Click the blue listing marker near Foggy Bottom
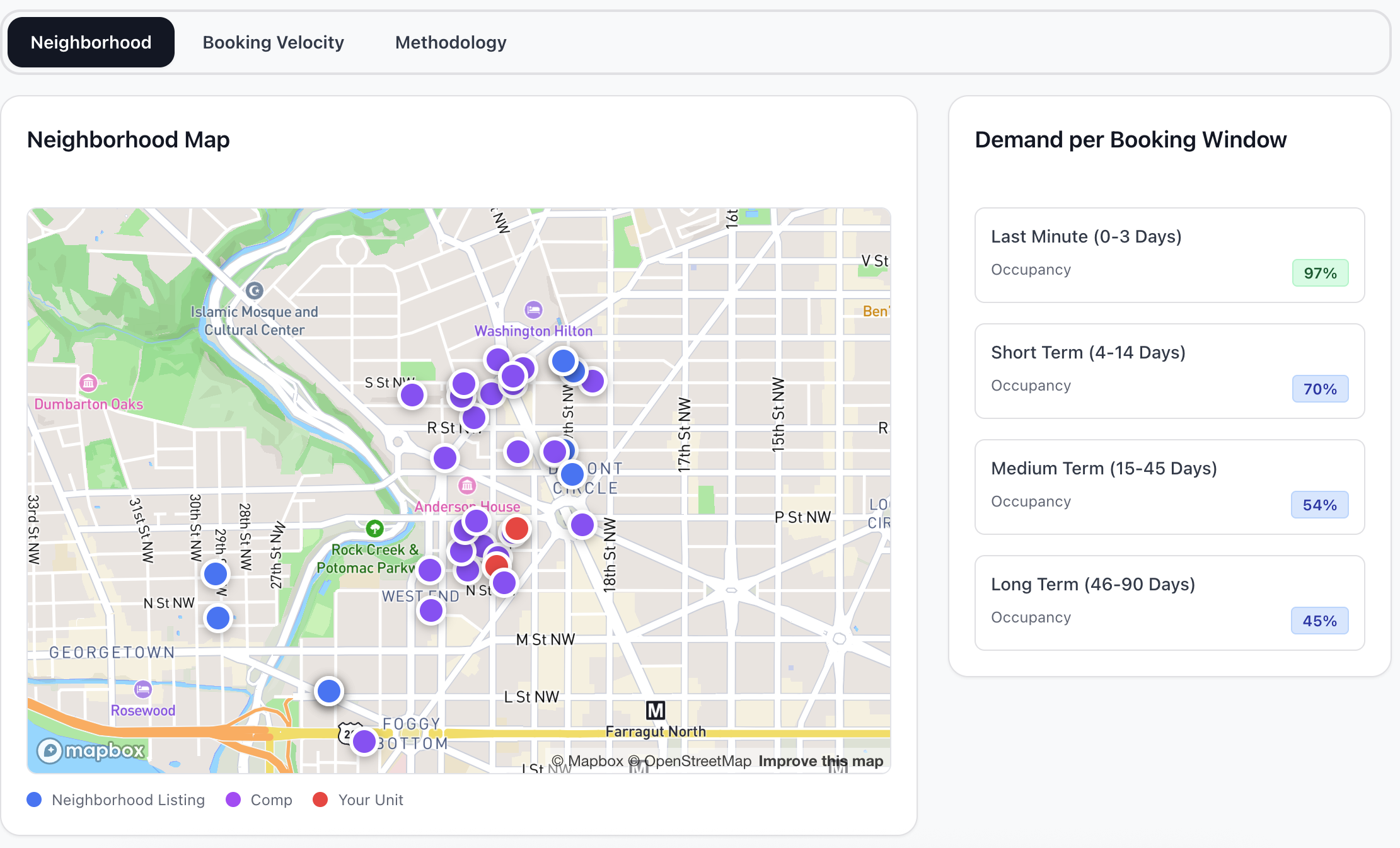Image resolution: width=1400 pixels, height=848 pixels. pos(328,691)
